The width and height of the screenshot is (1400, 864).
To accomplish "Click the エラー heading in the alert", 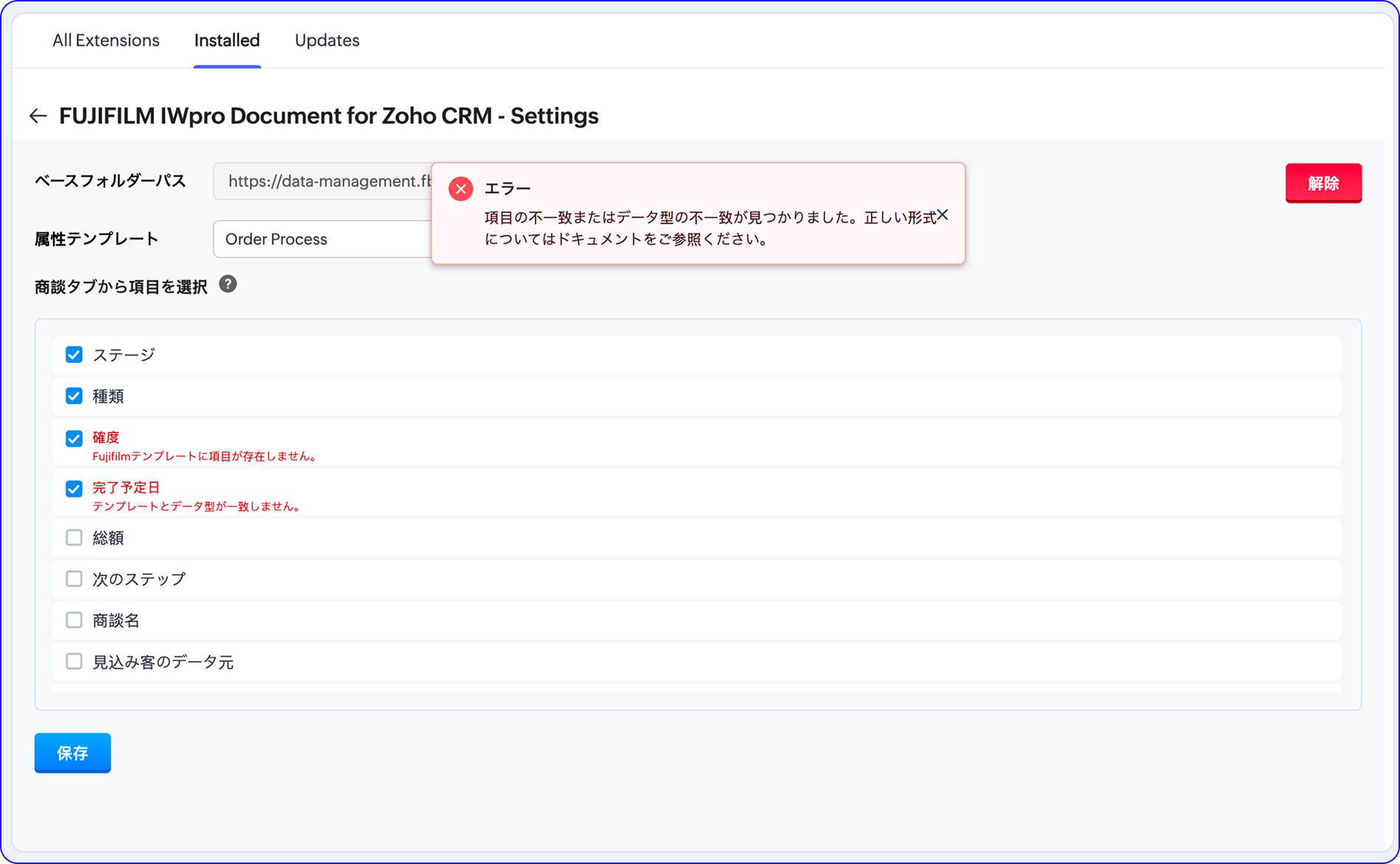I will point(508,189).
